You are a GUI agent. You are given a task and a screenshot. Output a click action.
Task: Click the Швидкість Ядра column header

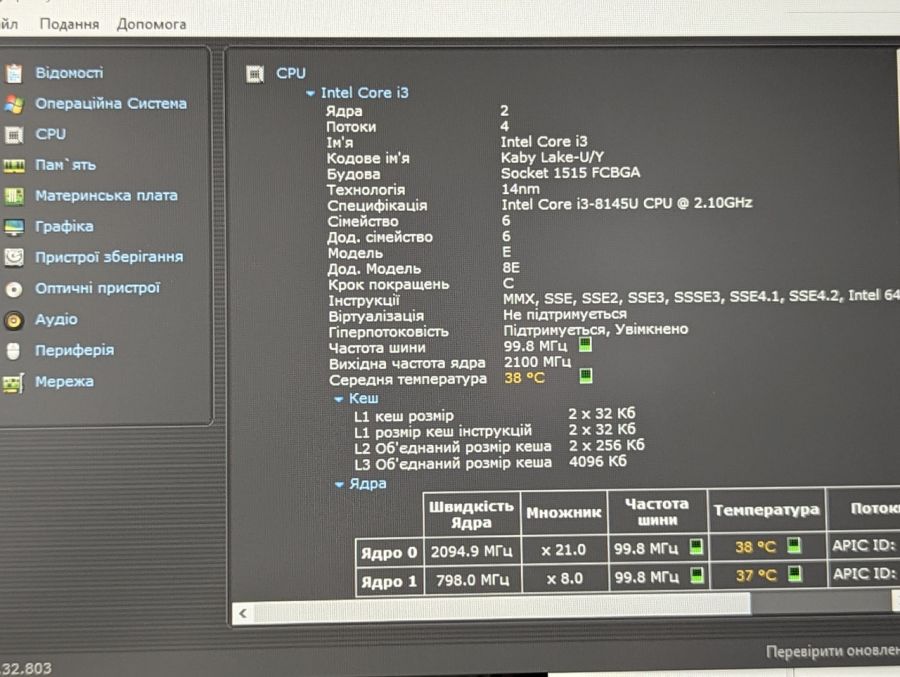point(471,514)
